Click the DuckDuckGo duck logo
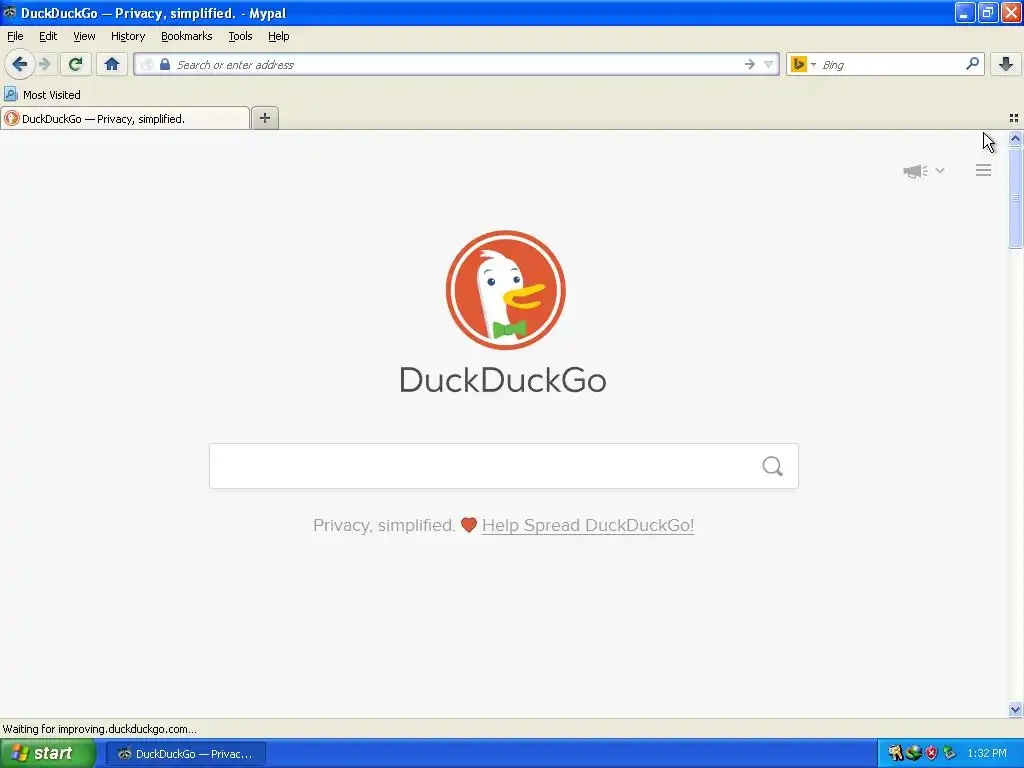 [x=505, y=290]
